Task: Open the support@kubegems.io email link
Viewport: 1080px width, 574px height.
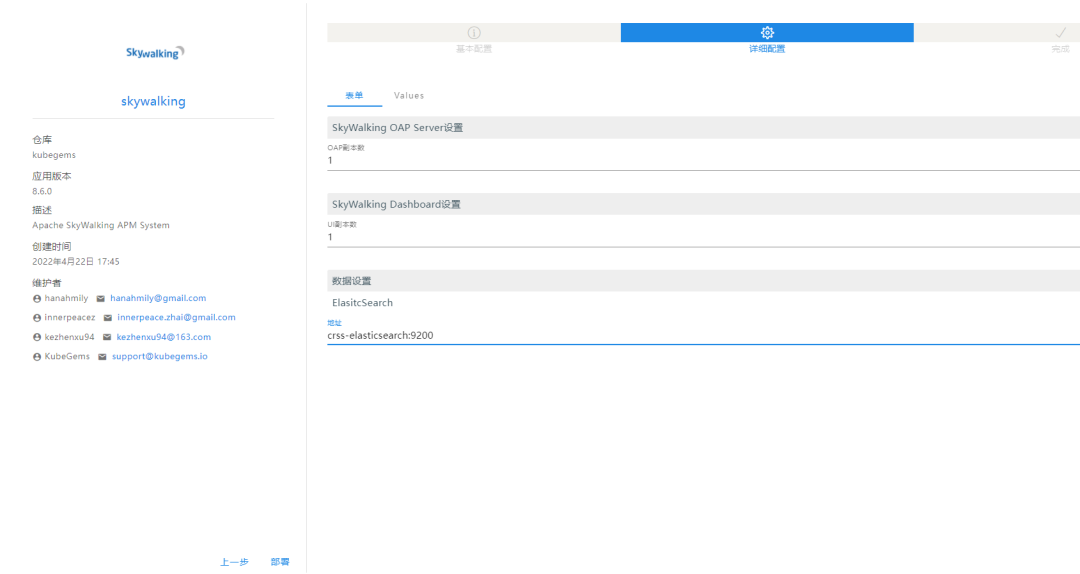Action: coord(160,356)
